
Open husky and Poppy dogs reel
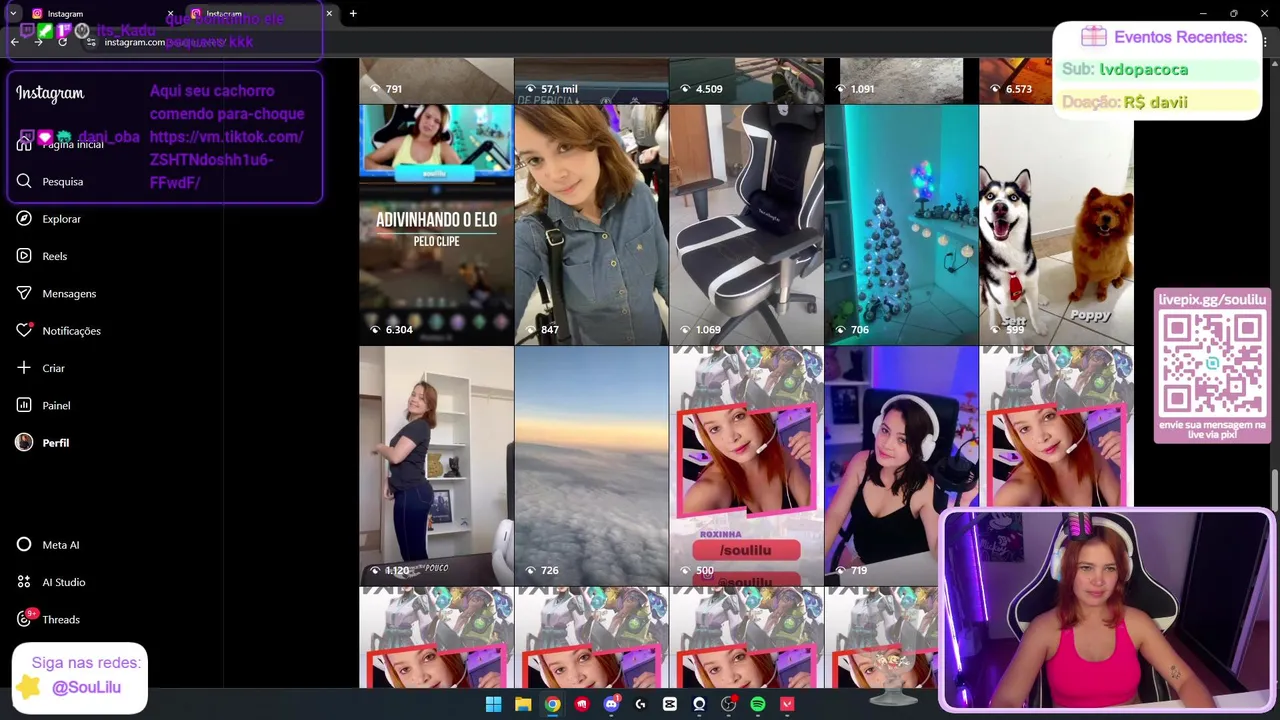tap(1056, 225)
